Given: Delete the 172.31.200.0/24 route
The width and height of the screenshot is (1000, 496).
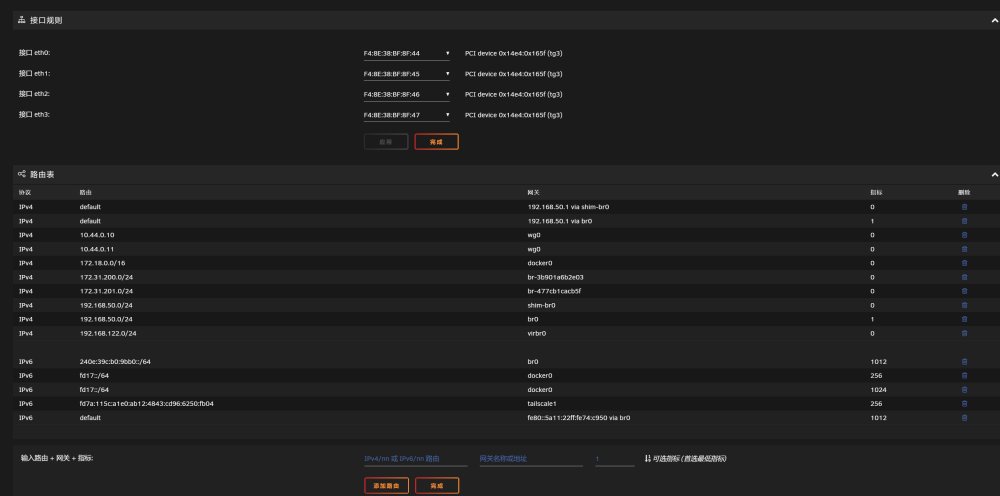Looking at the screenshot, I should tap(964, 277).
